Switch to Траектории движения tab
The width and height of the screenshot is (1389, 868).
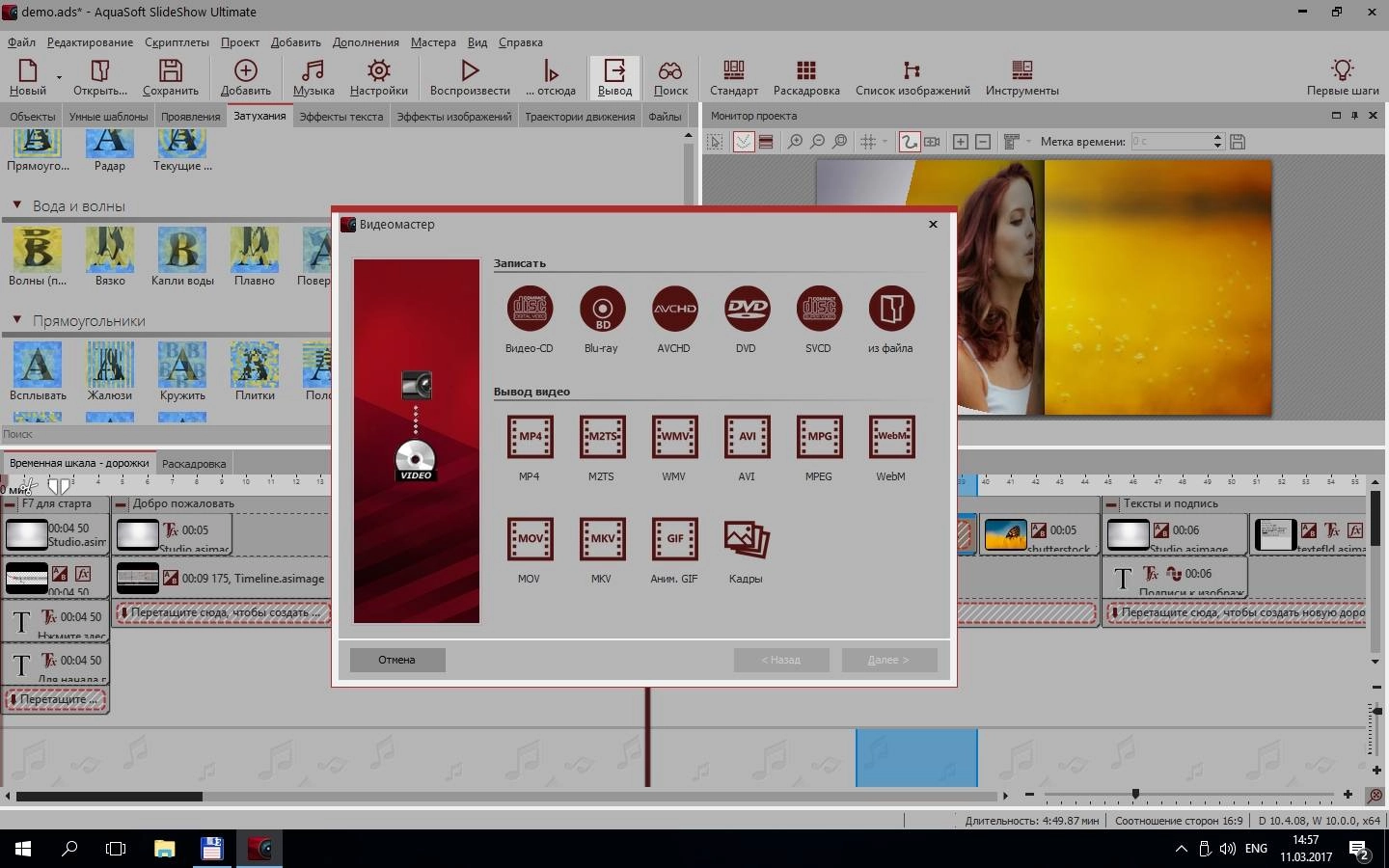pos(580,117)
